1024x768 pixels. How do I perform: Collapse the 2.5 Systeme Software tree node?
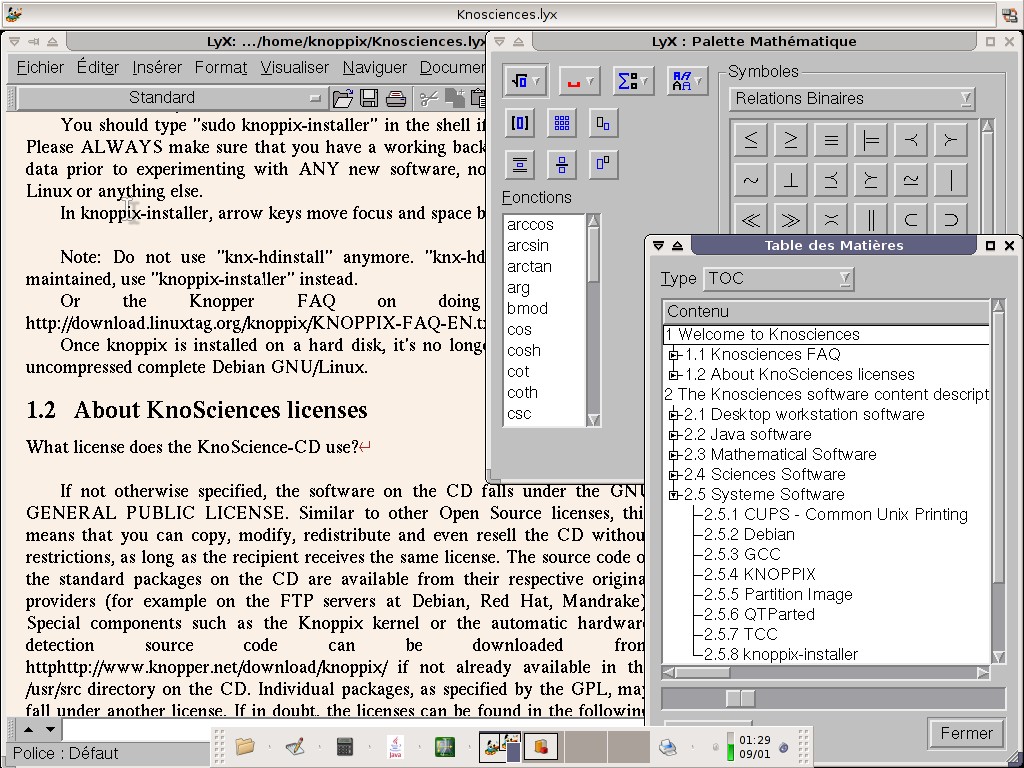coord(674,494)
